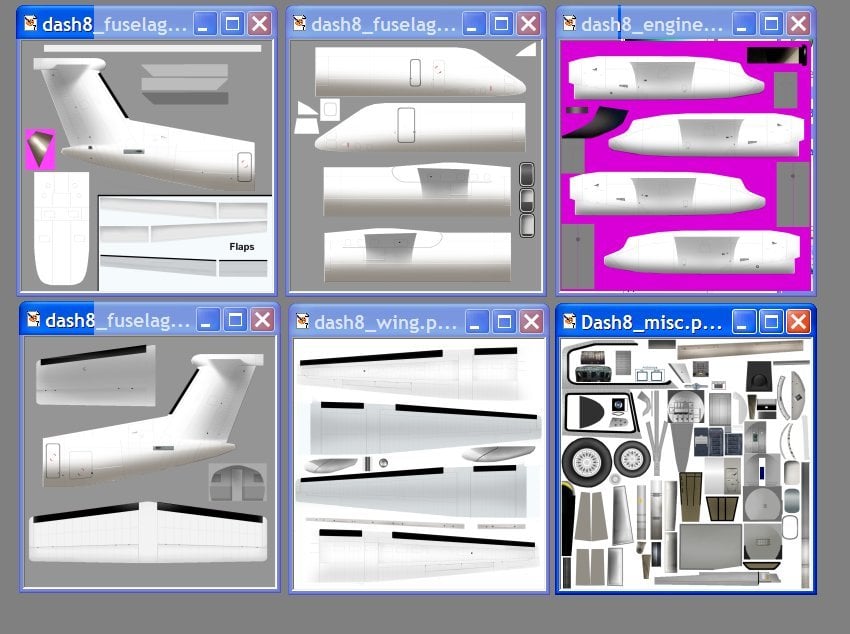
Task: Select the dash8_wing window title text
Action: click(x=385, y=322)
